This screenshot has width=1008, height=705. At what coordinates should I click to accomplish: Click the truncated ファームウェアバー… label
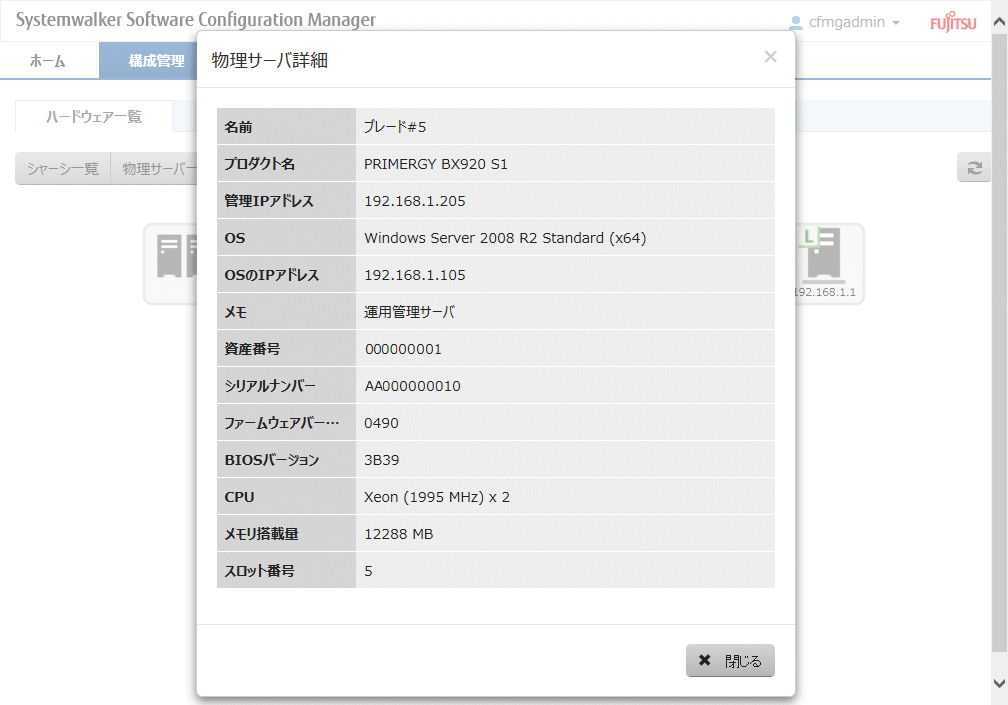click(x=282, y=423)
